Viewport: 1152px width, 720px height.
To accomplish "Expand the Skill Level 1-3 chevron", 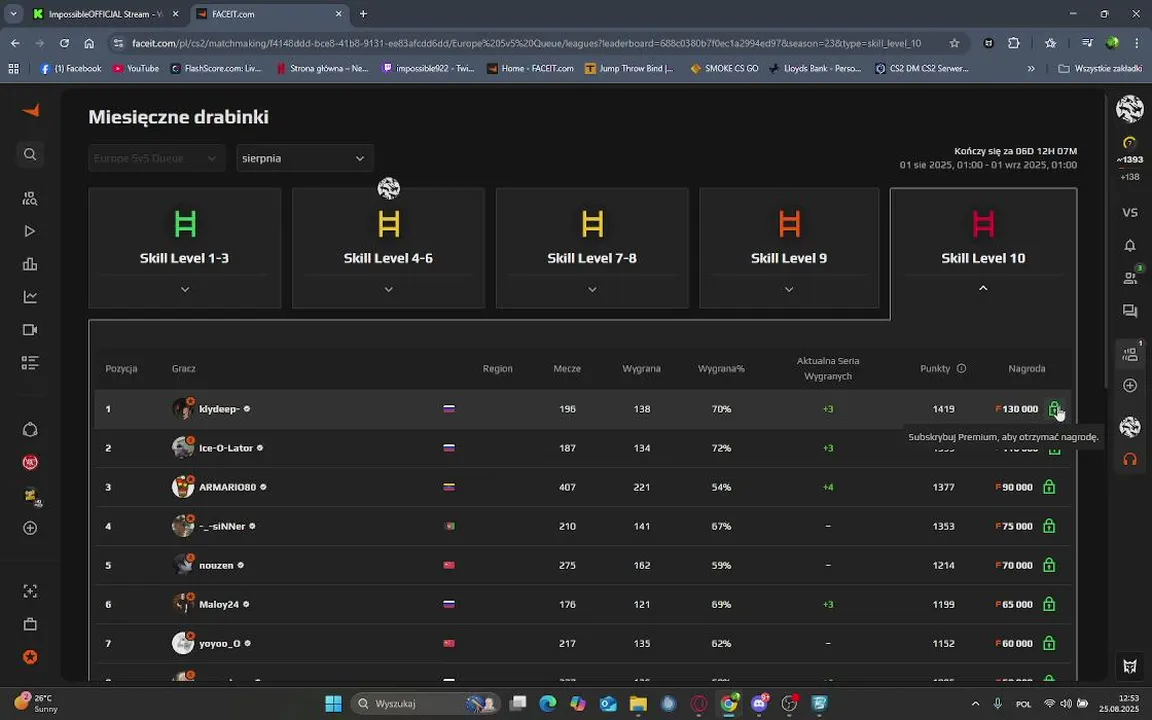I will pos(185,289).
